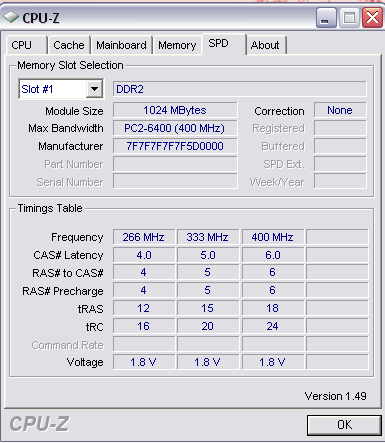Click the CPU-Z title bar icon
Viewport: 385px width, 443px height.
point(11,17)
